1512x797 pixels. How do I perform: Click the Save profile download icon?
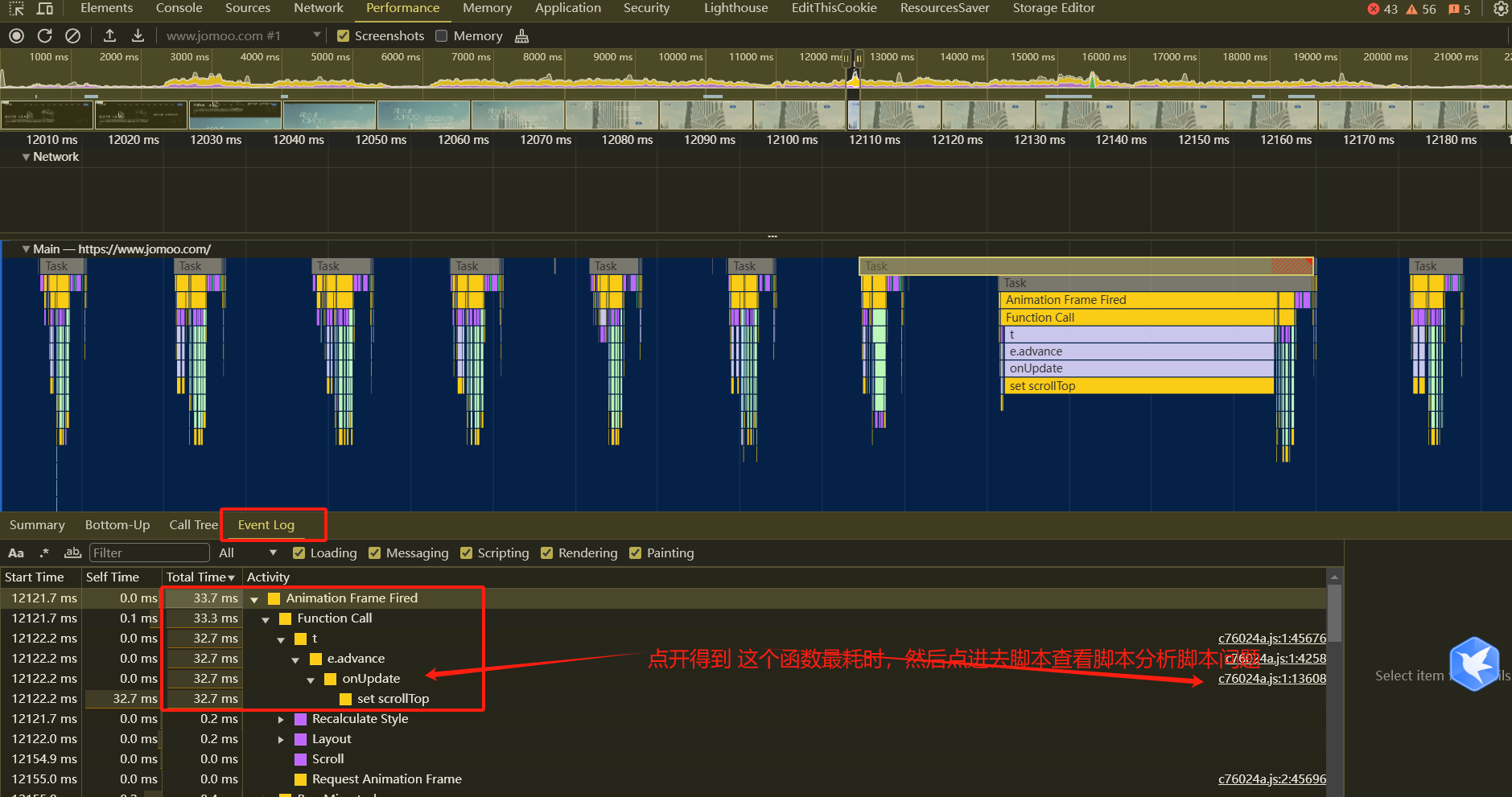click(x=138, y=35)
